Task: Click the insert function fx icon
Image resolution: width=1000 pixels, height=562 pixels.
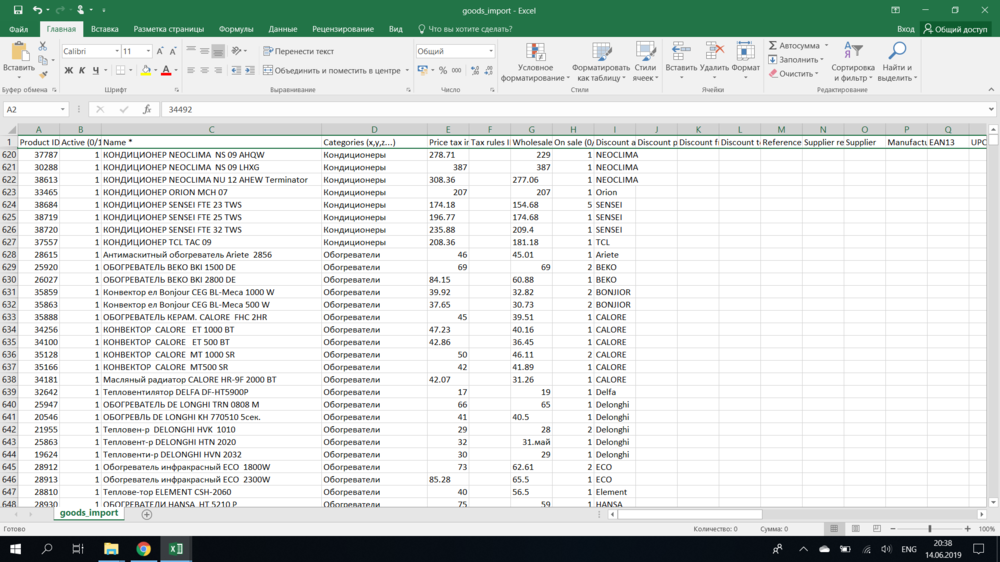Action: [147, 110]
